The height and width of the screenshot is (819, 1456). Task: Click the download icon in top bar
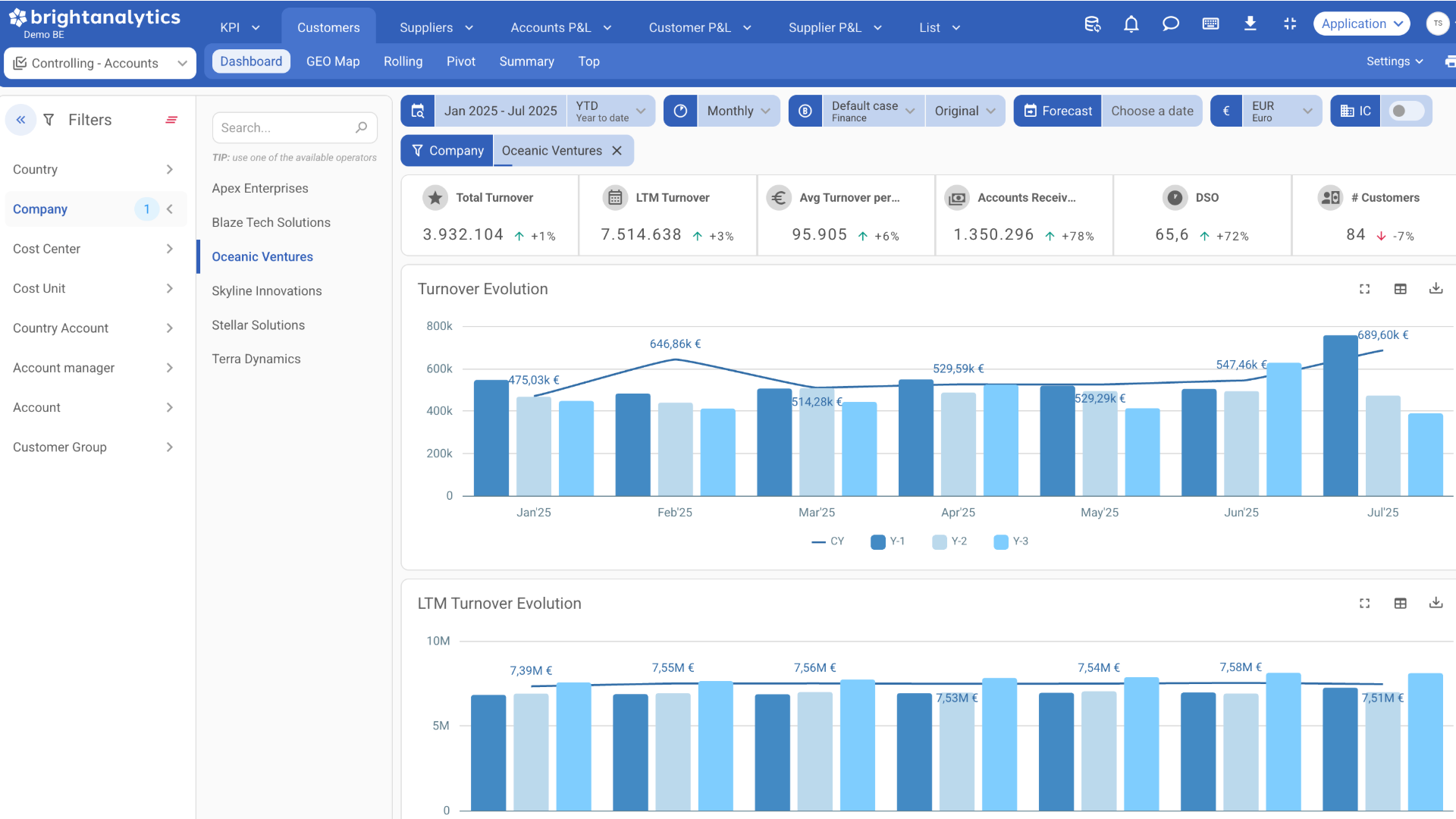(1250, 24)
